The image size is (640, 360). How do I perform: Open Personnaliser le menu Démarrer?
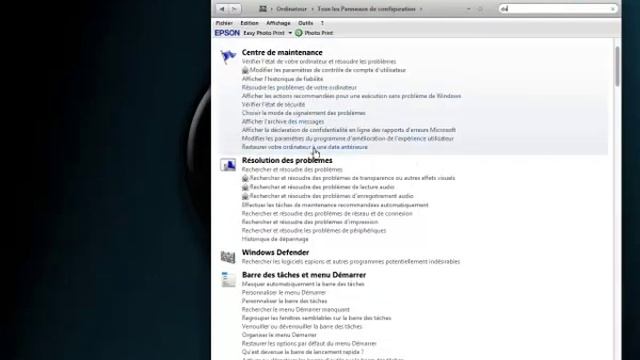click(284, 293)
